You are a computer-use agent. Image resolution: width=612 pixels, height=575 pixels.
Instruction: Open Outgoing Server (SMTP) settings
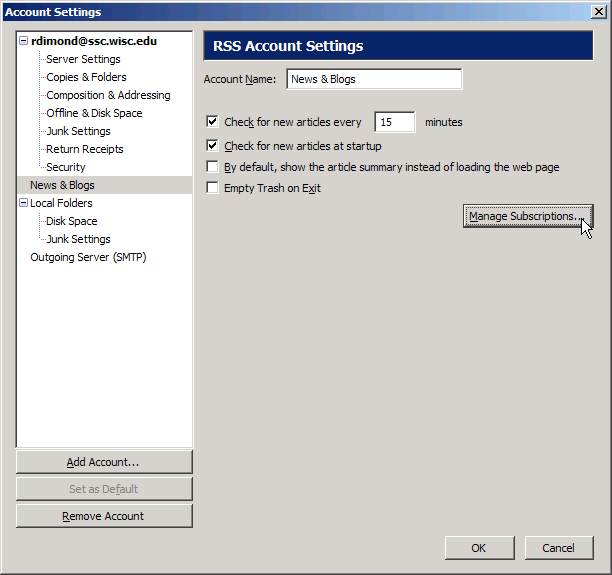(x=88, y=257)
